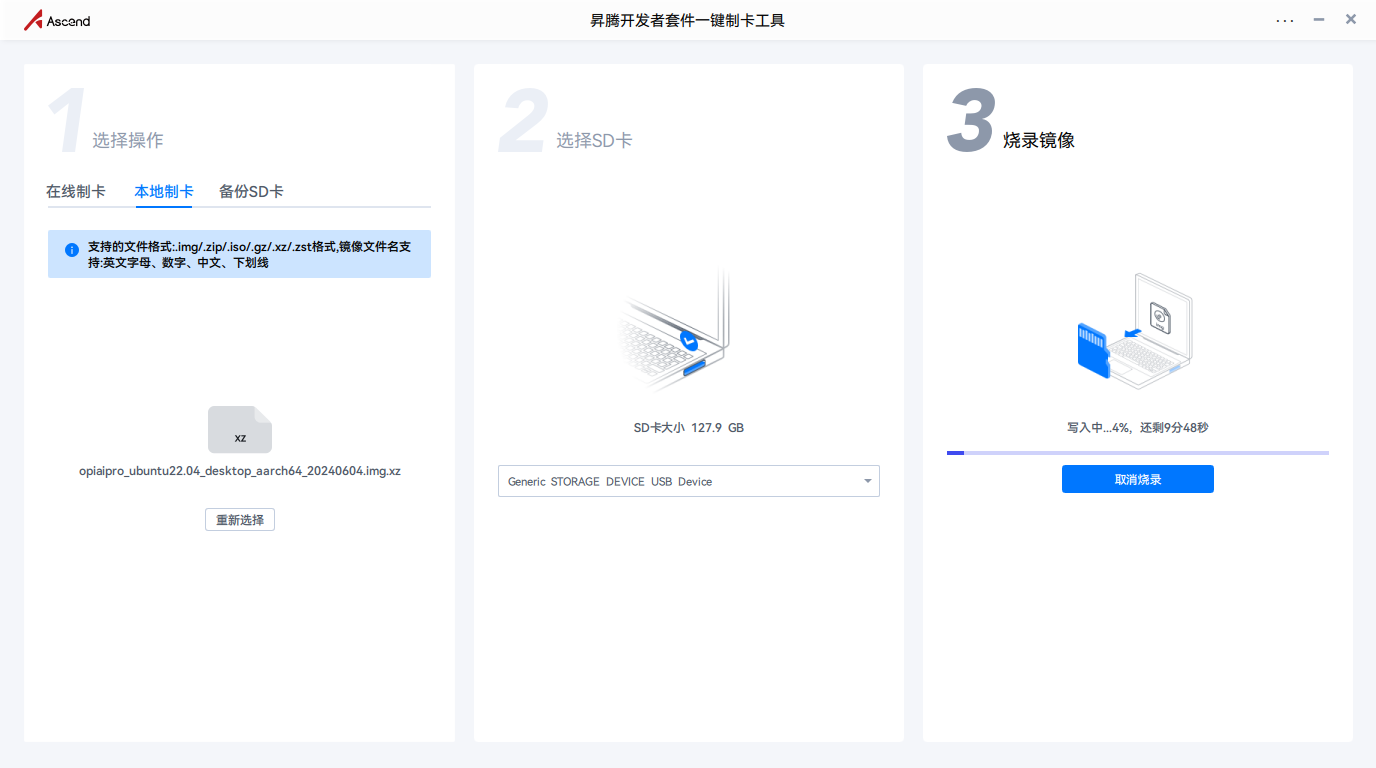Click the image-writing progress bar
The image size is (1376, 768).
click(1138, 453)
